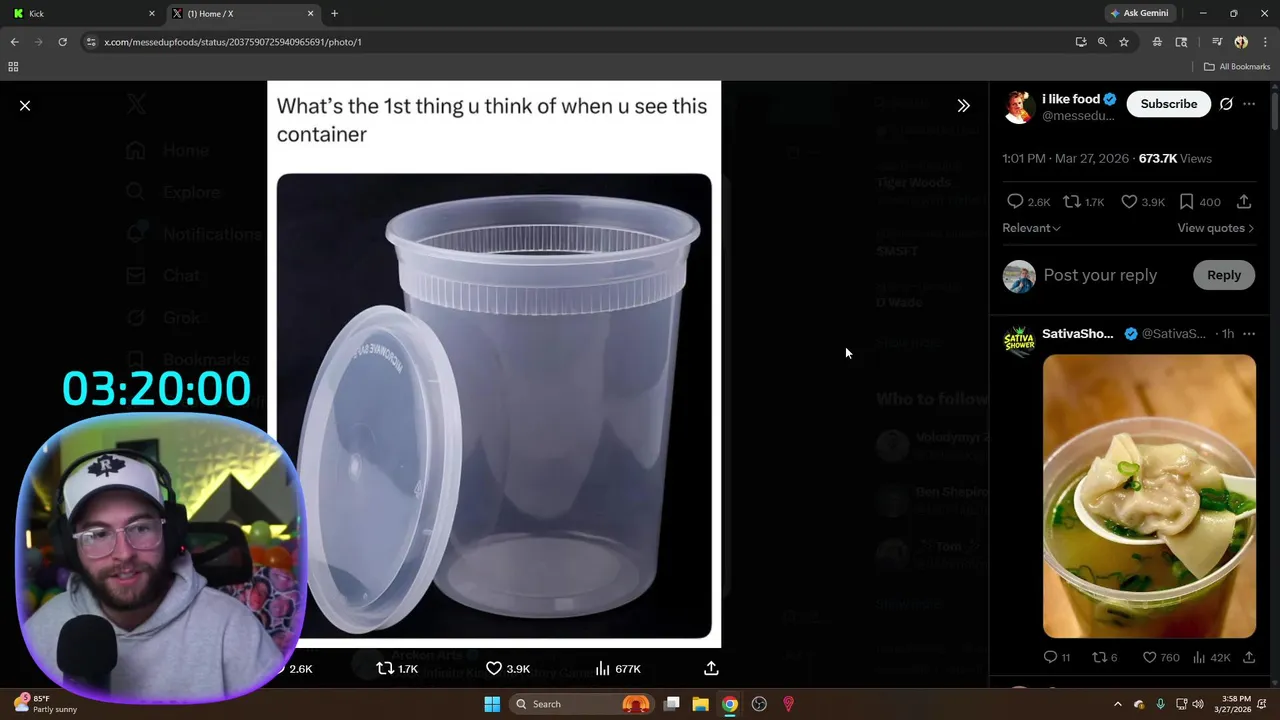Click the repost icon under photo showing 1.7K

click(385, 668)
